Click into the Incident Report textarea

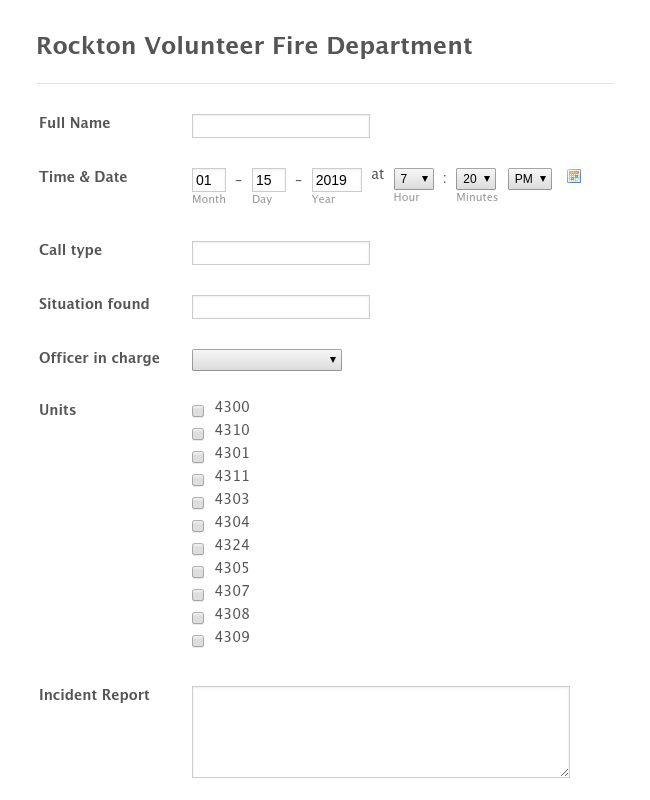pyautogui.click(x=381, y=732)
